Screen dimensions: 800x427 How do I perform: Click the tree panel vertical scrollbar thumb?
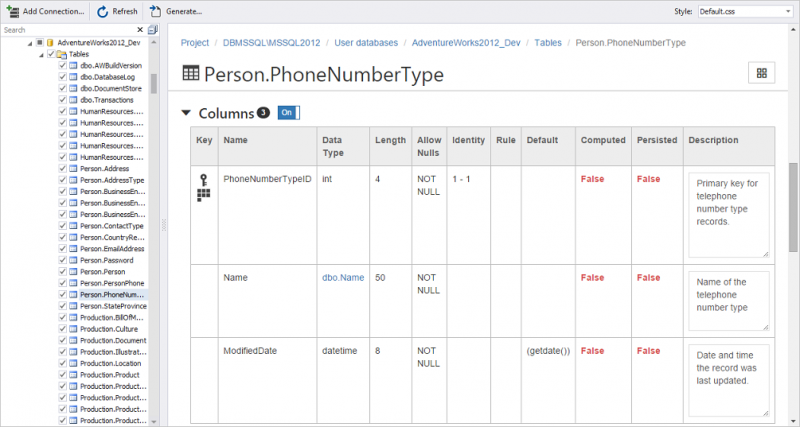click(x=154, y=84)
